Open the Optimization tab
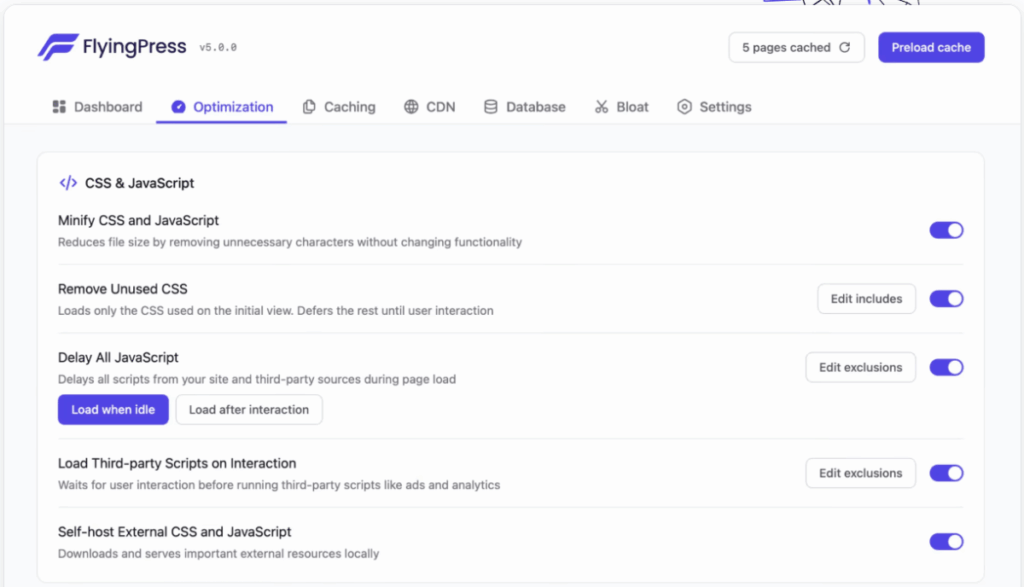Screen dimensions: 1024x587 click(x=222, y=107)
